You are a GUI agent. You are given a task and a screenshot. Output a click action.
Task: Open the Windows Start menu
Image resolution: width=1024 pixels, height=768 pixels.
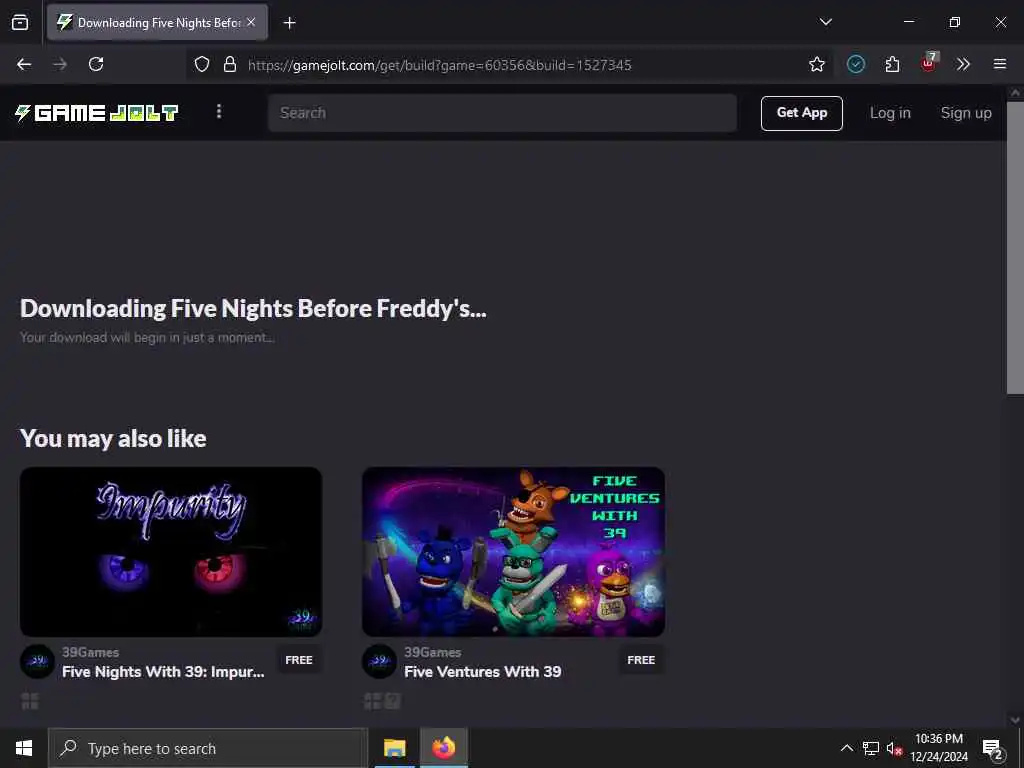pos(24,748)
